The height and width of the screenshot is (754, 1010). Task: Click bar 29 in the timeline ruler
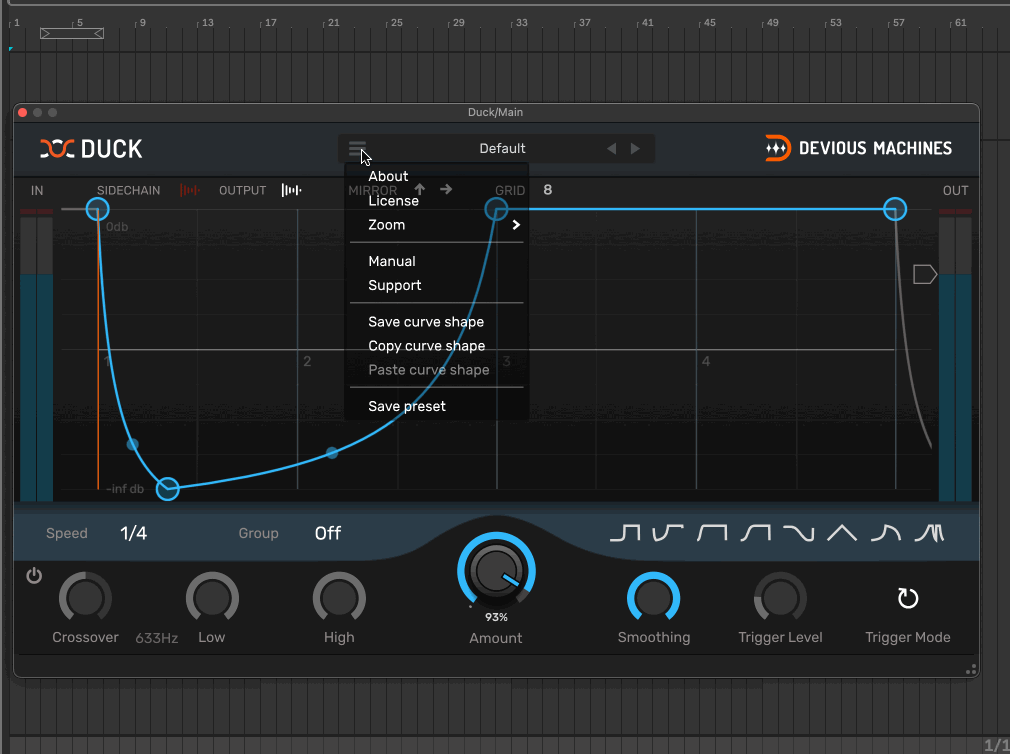pyautogui.click(x=458, y=23)
